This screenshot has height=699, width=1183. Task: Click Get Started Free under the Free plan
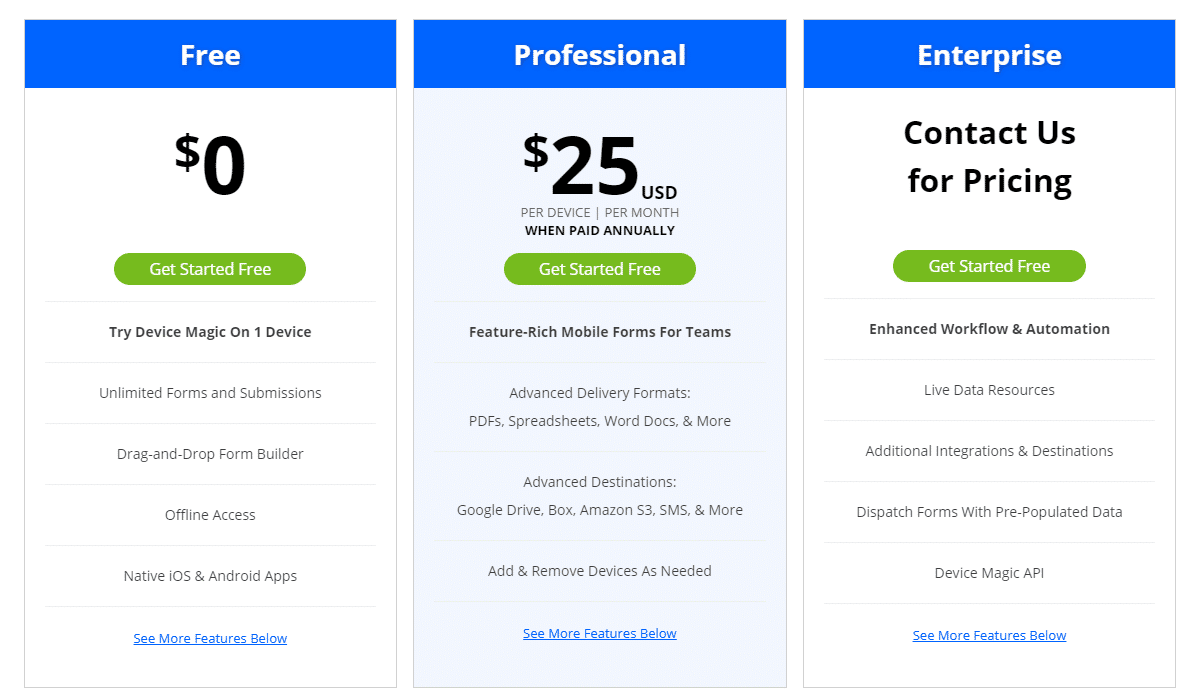click(210, 269)
